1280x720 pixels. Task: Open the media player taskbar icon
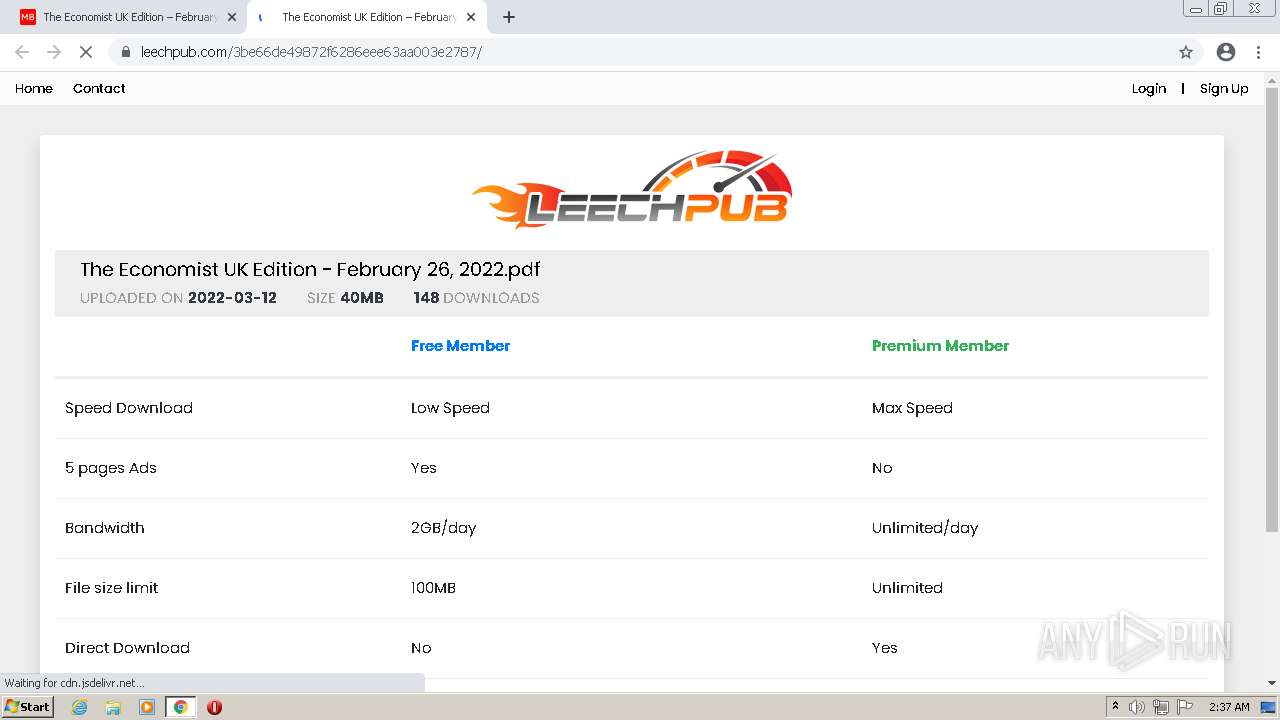(x=147, y=707)
